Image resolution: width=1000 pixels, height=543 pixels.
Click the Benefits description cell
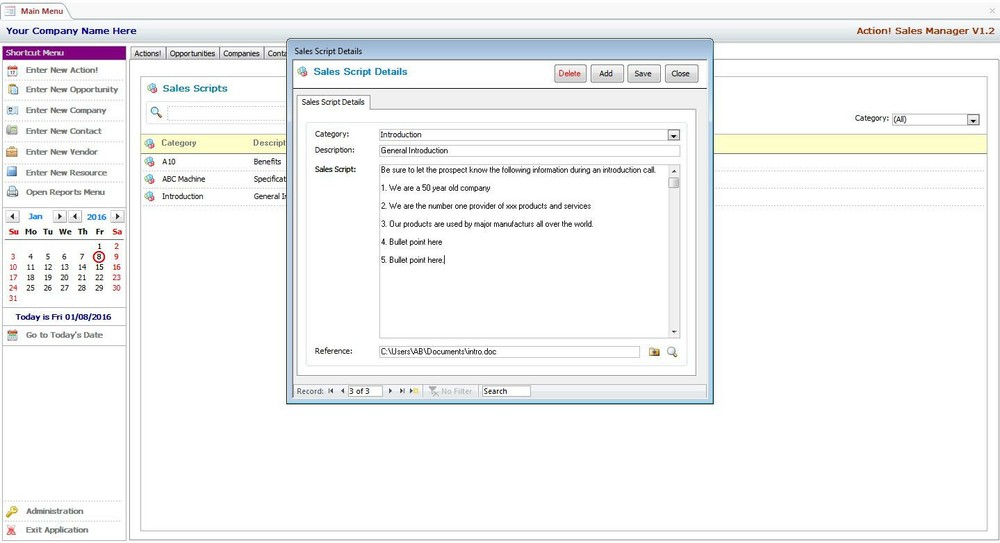(x=267, y=162)
